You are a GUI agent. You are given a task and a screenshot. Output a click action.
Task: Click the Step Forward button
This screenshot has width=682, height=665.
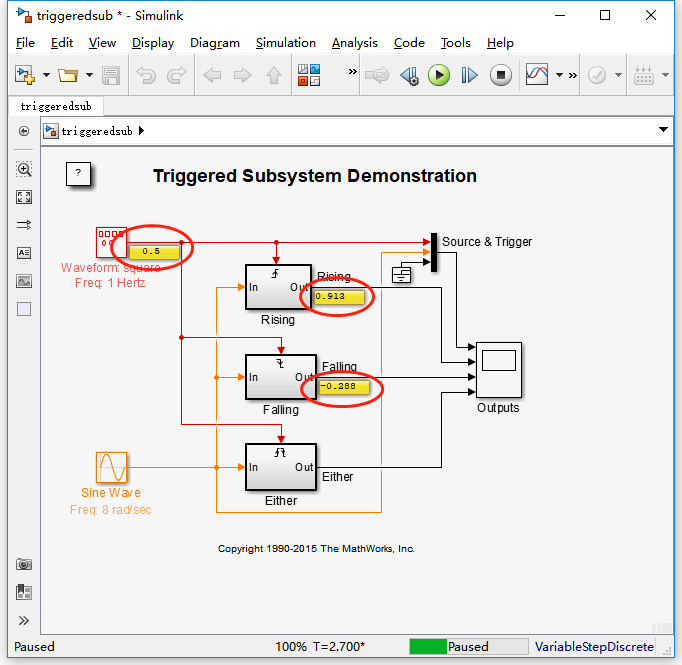pyautogui.click(x=469, y=75)
